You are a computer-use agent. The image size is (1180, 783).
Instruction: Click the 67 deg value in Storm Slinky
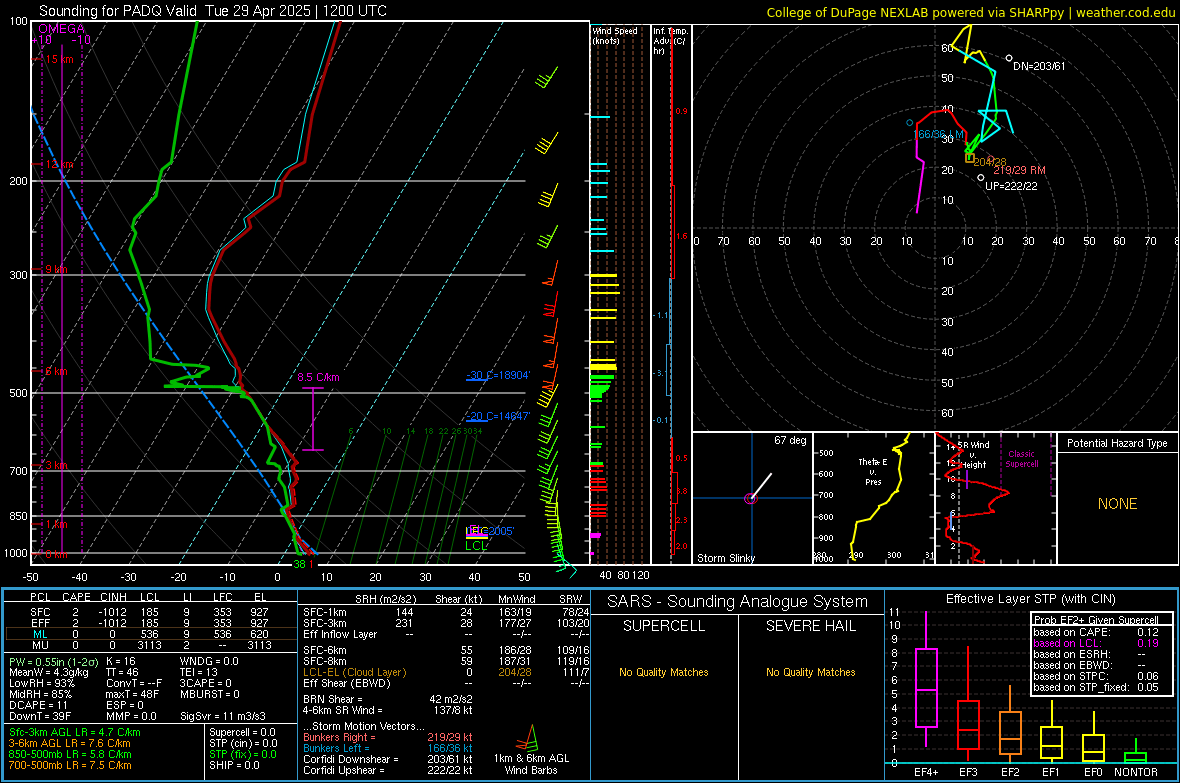tap(790, 440)
